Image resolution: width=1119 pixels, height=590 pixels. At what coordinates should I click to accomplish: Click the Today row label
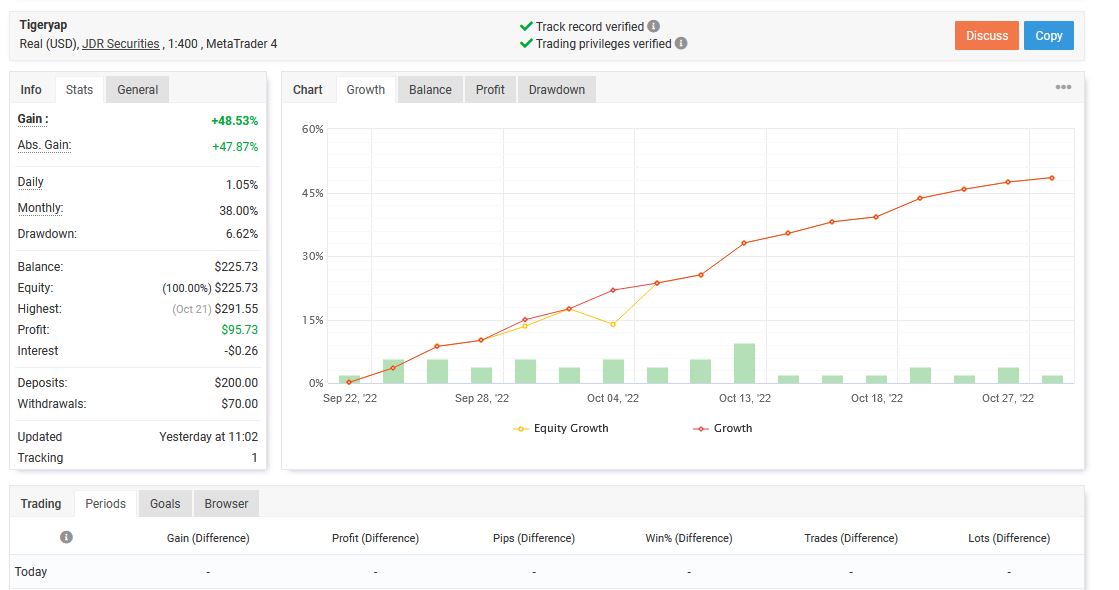click(31, 571)
